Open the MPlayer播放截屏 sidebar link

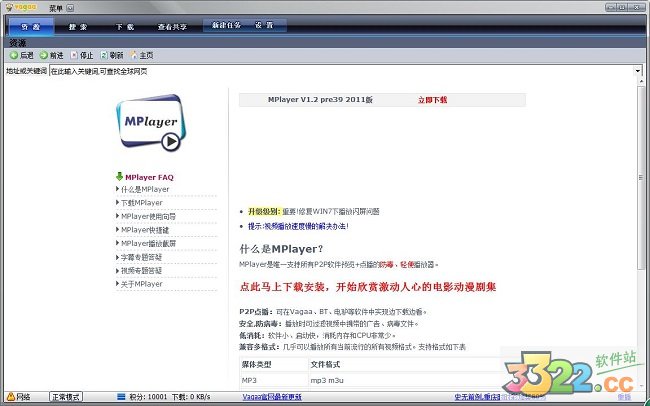(x=148, y=243)
